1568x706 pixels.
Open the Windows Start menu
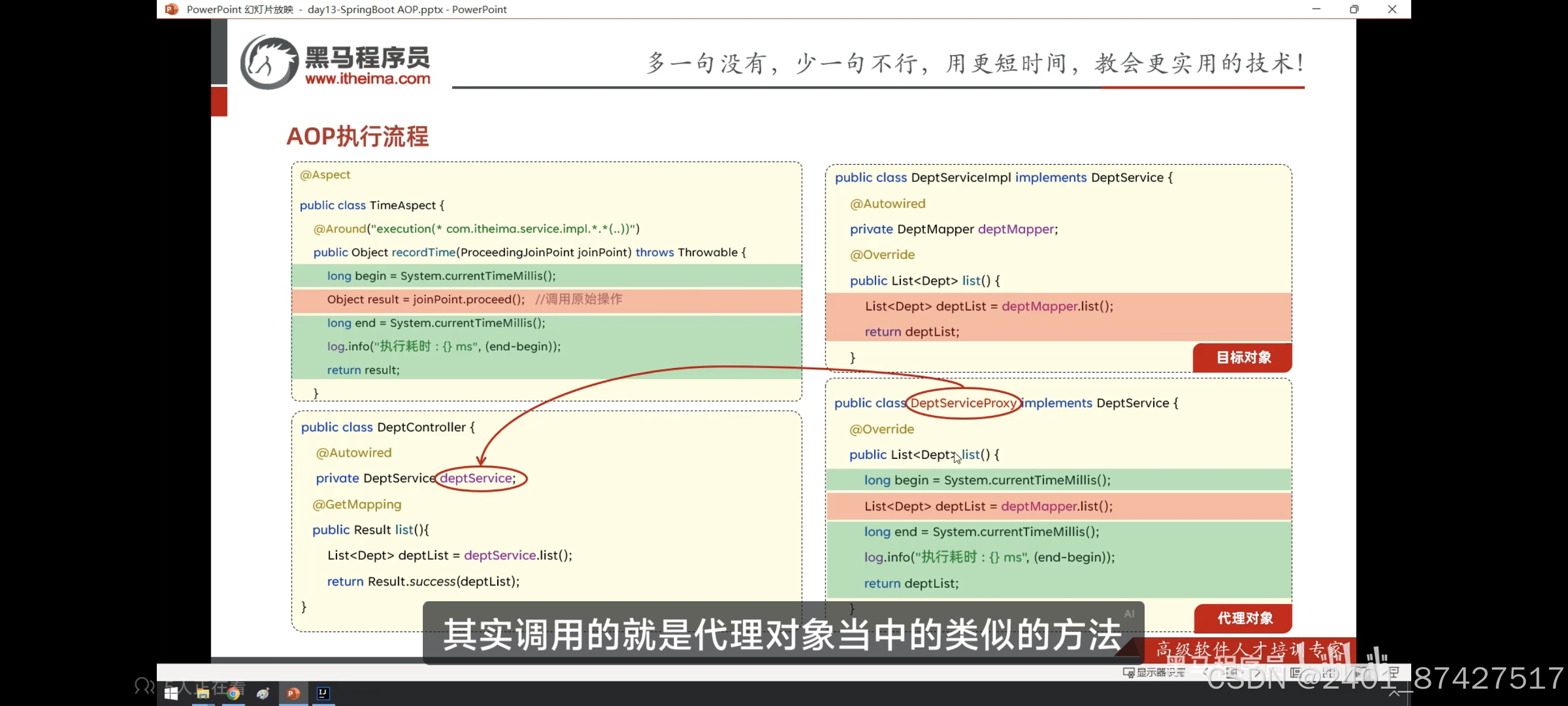coord(171,693)
